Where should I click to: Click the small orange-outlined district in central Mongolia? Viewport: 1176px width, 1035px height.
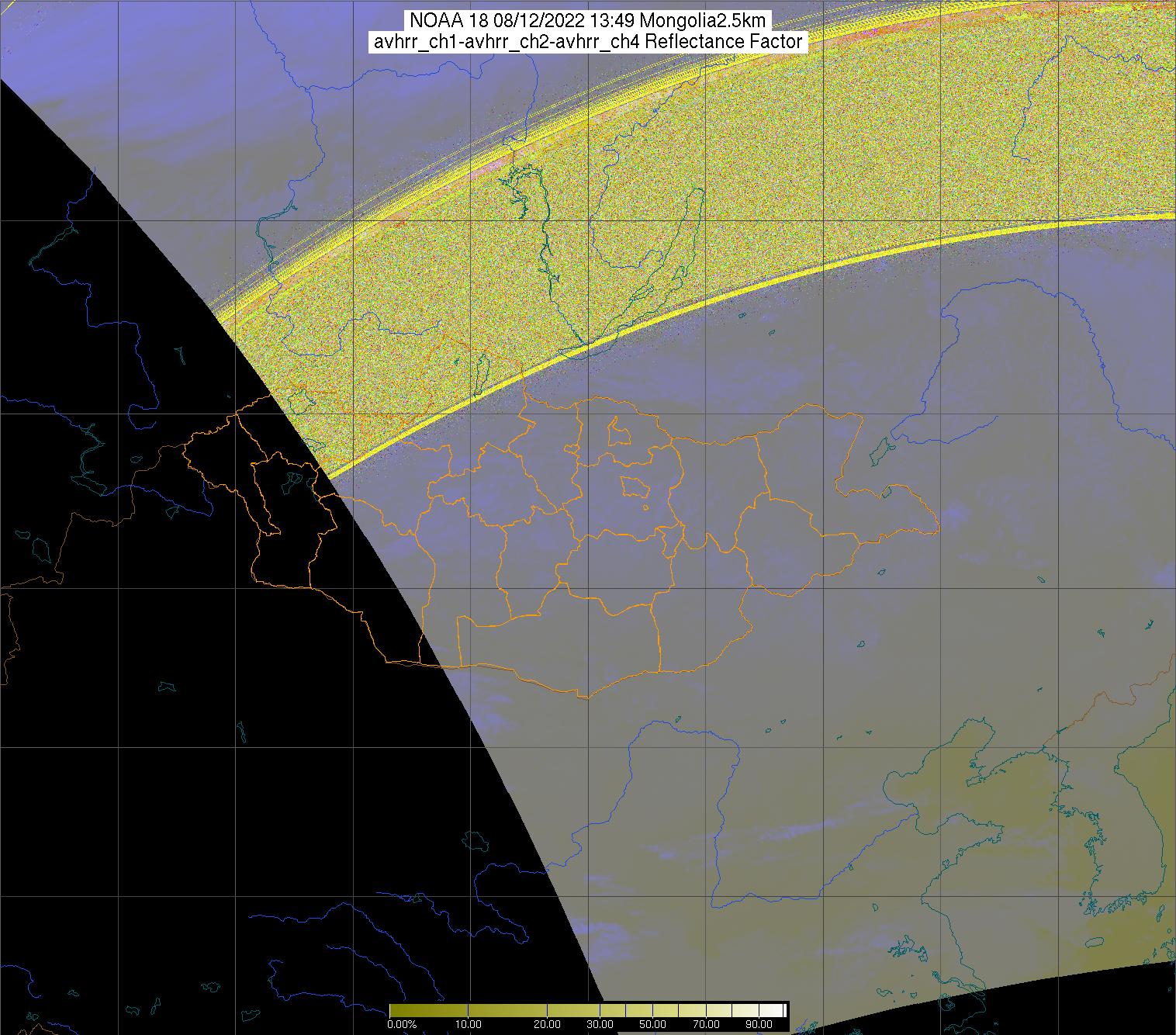click(635, 486)
